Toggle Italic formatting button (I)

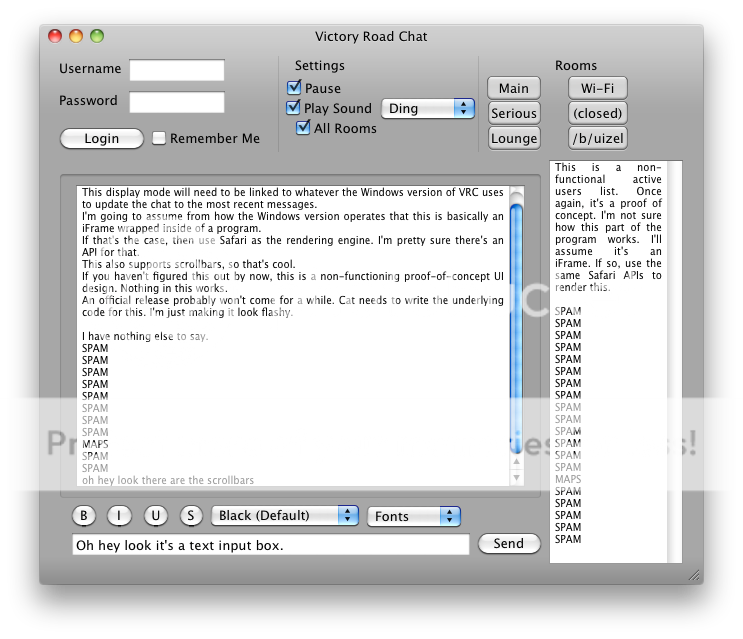point(120,516)
